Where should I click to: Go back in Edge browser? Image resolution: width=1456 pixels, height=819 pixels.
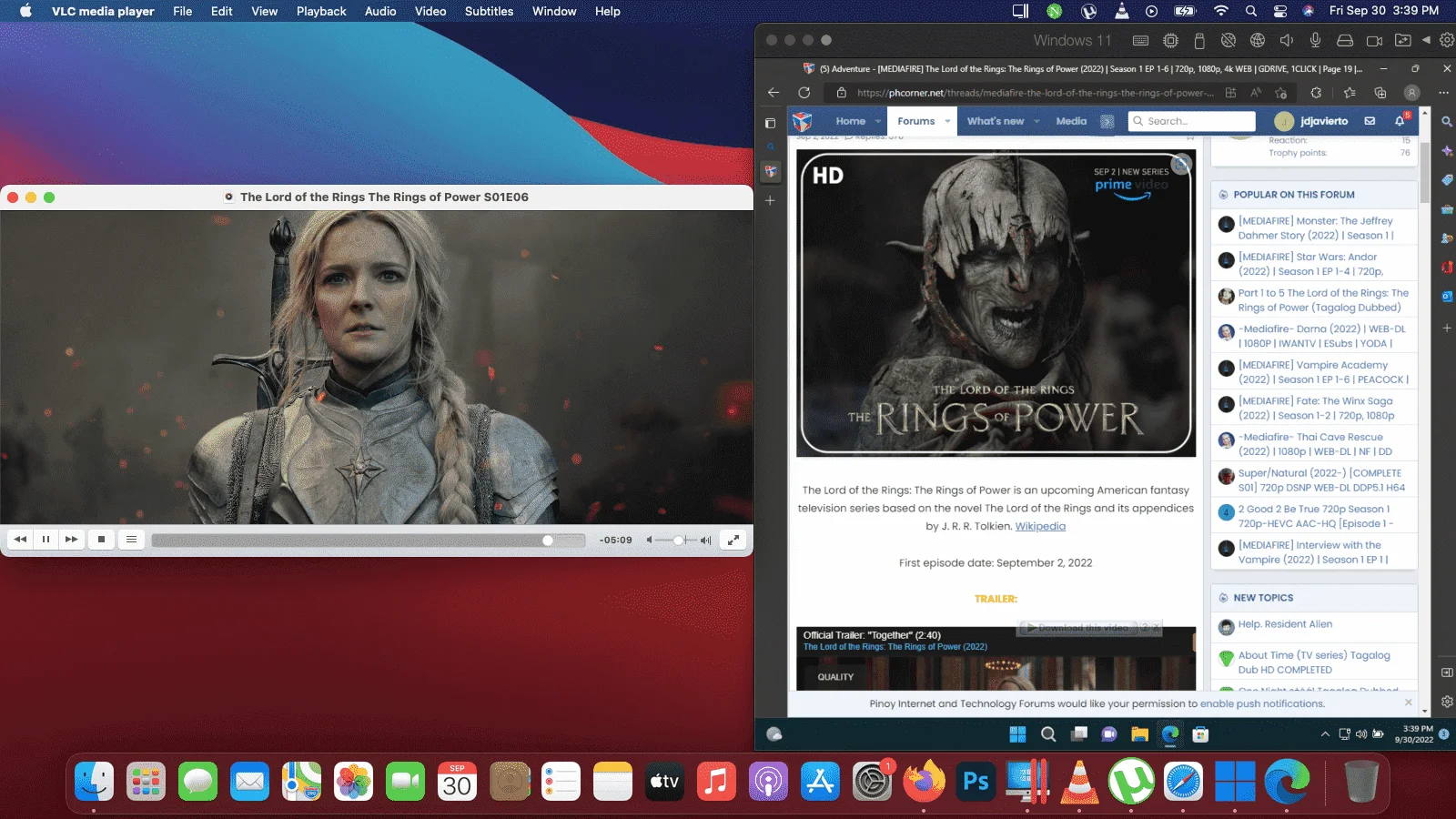773,93
